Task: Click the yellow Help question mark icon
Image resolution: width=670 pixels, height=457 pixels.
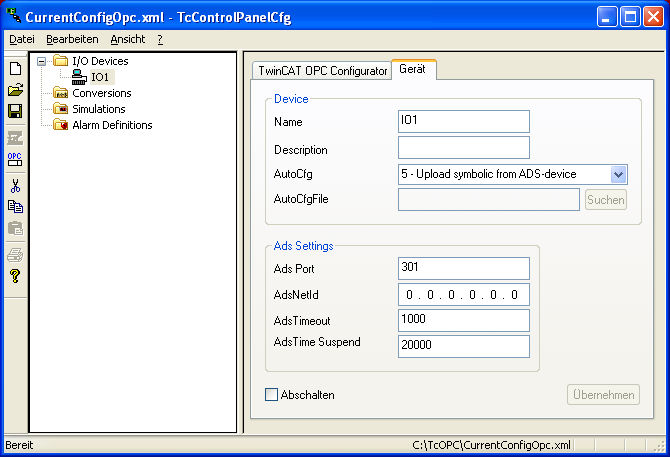Action: [15, 276]
